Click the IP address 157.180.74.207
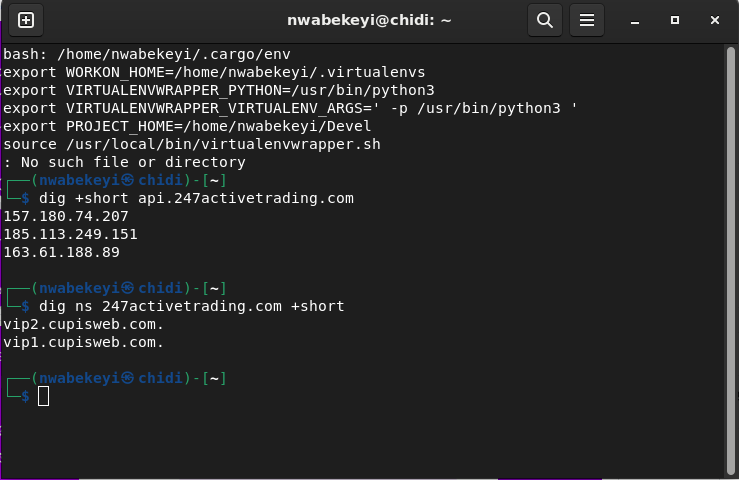739x480 pixels. pos(66,216)
